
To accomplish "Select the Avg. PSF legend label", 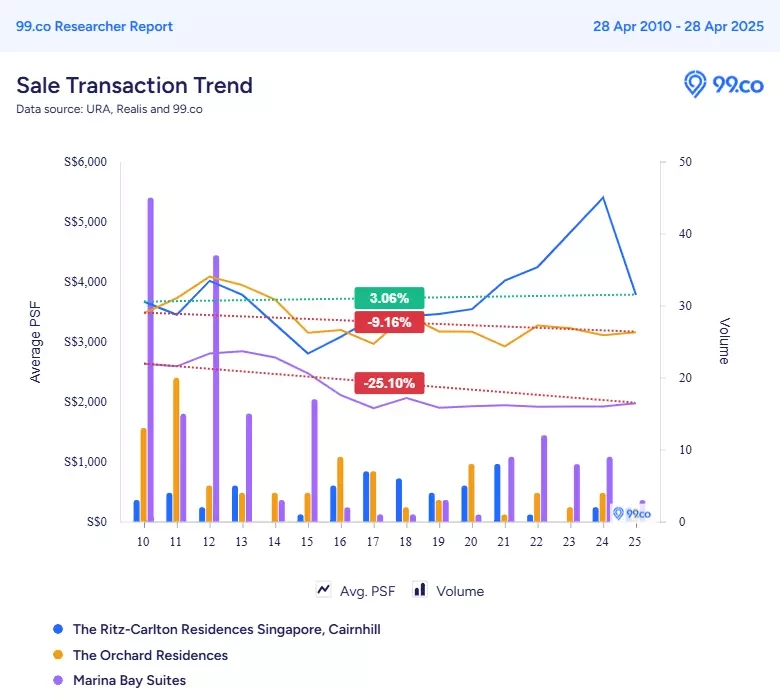I will tap(368, 591).
